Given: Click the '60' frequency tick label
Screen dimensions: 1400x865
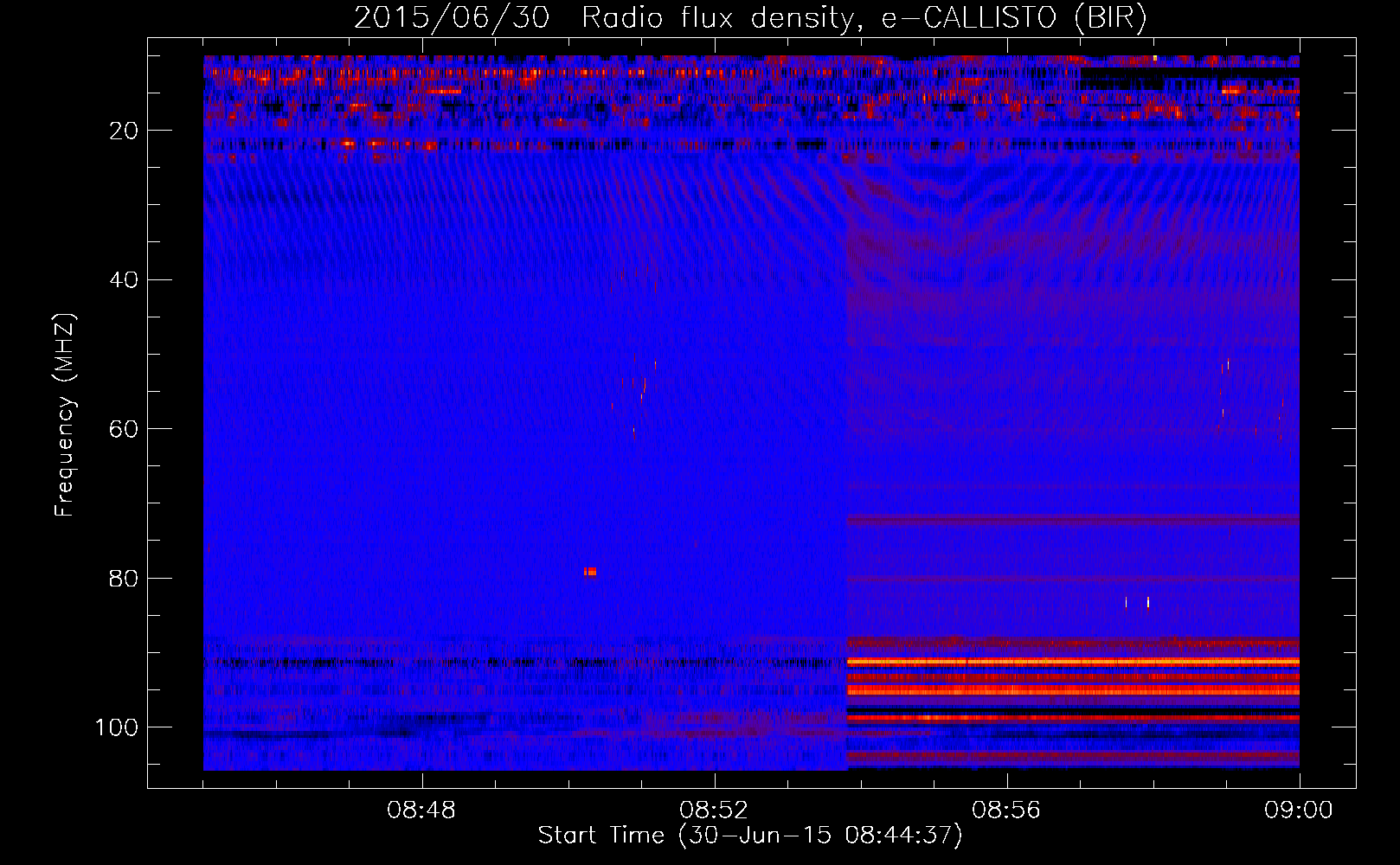Looking at the screenshot, I should click(x=124, y=429).
